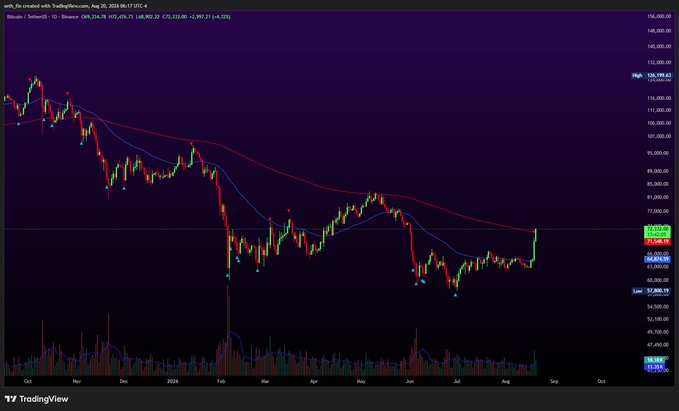Click the 77,000.00 price axis tick
This screenshot has height=411, width=679.
pos(659,211)
